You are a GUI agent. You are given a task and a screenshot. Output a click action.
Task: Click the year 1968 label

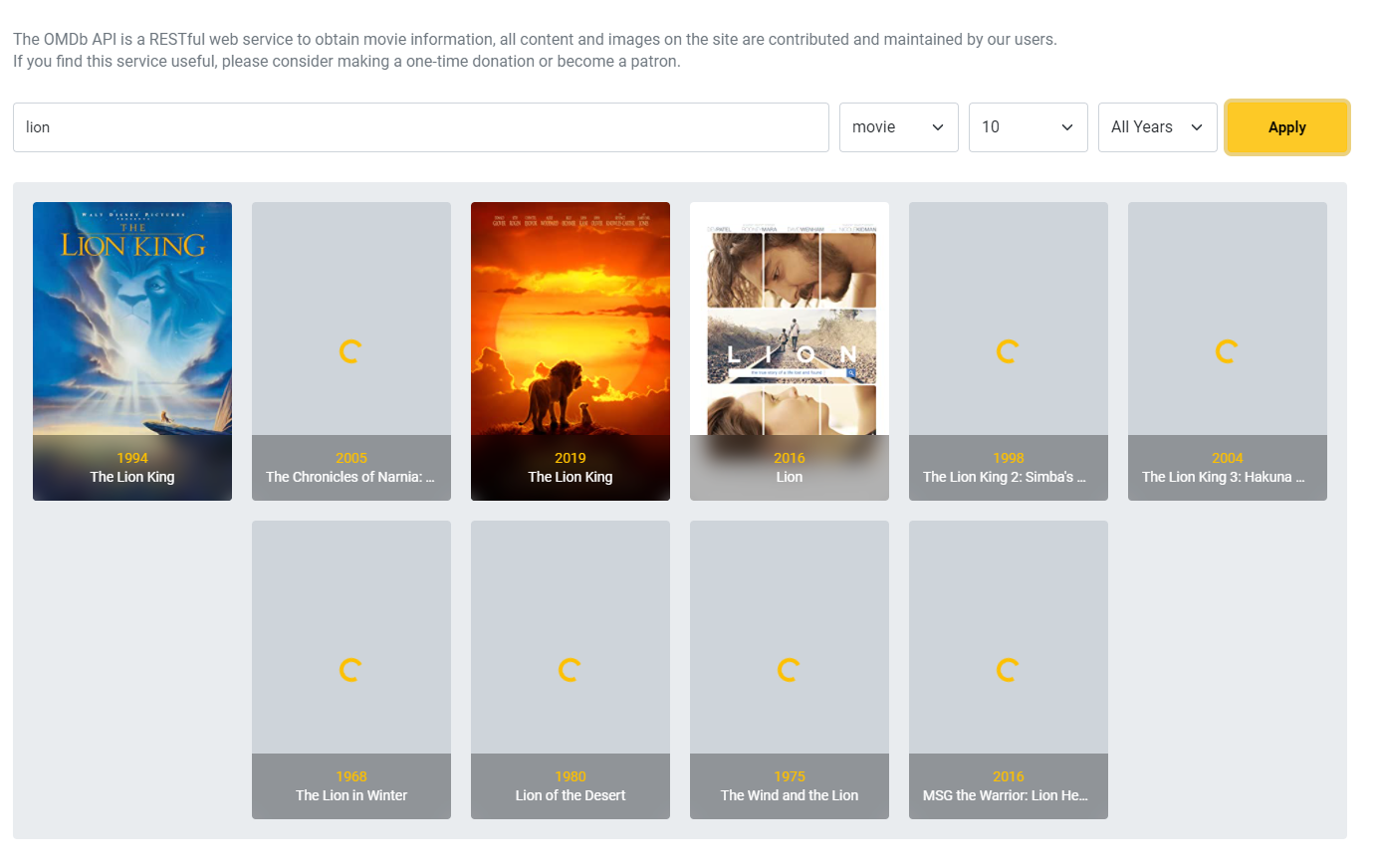coord(351,776)
